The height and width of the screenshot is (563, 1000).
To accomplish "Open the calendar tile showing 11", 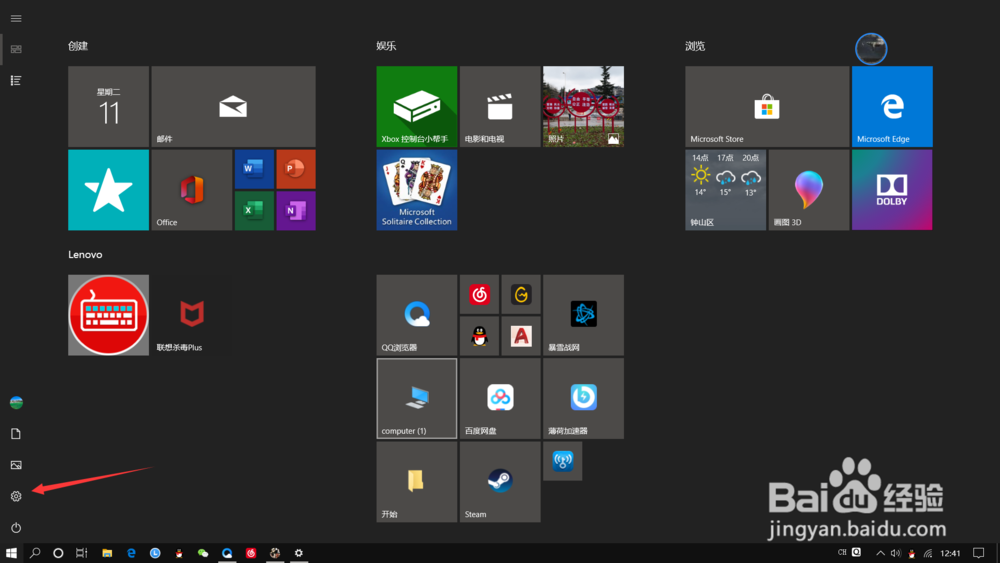I will [108, 106].
